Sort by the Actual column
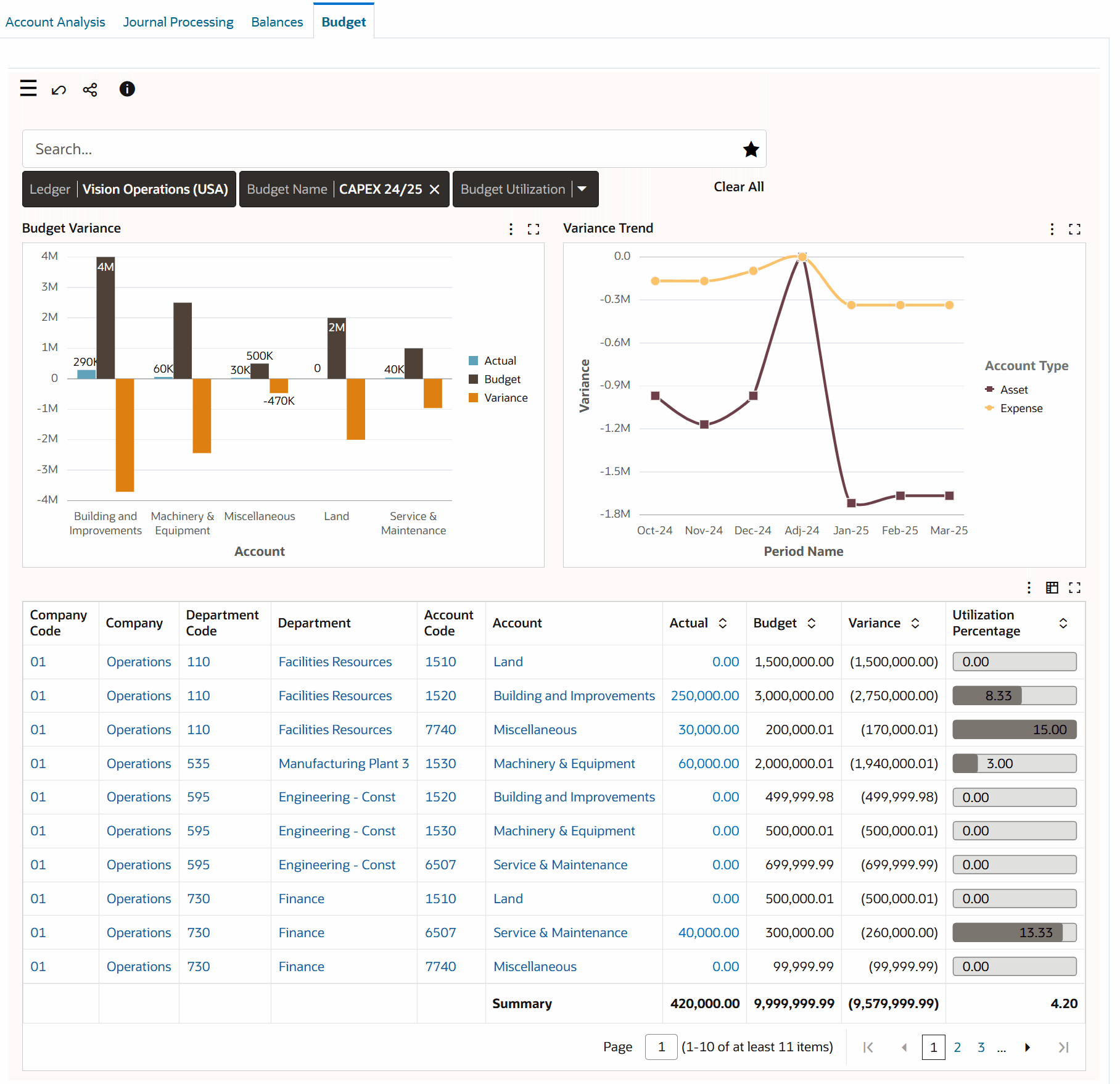This screenshot has width=1120, height=1084. pyautogui.click(x=723, y=624)
